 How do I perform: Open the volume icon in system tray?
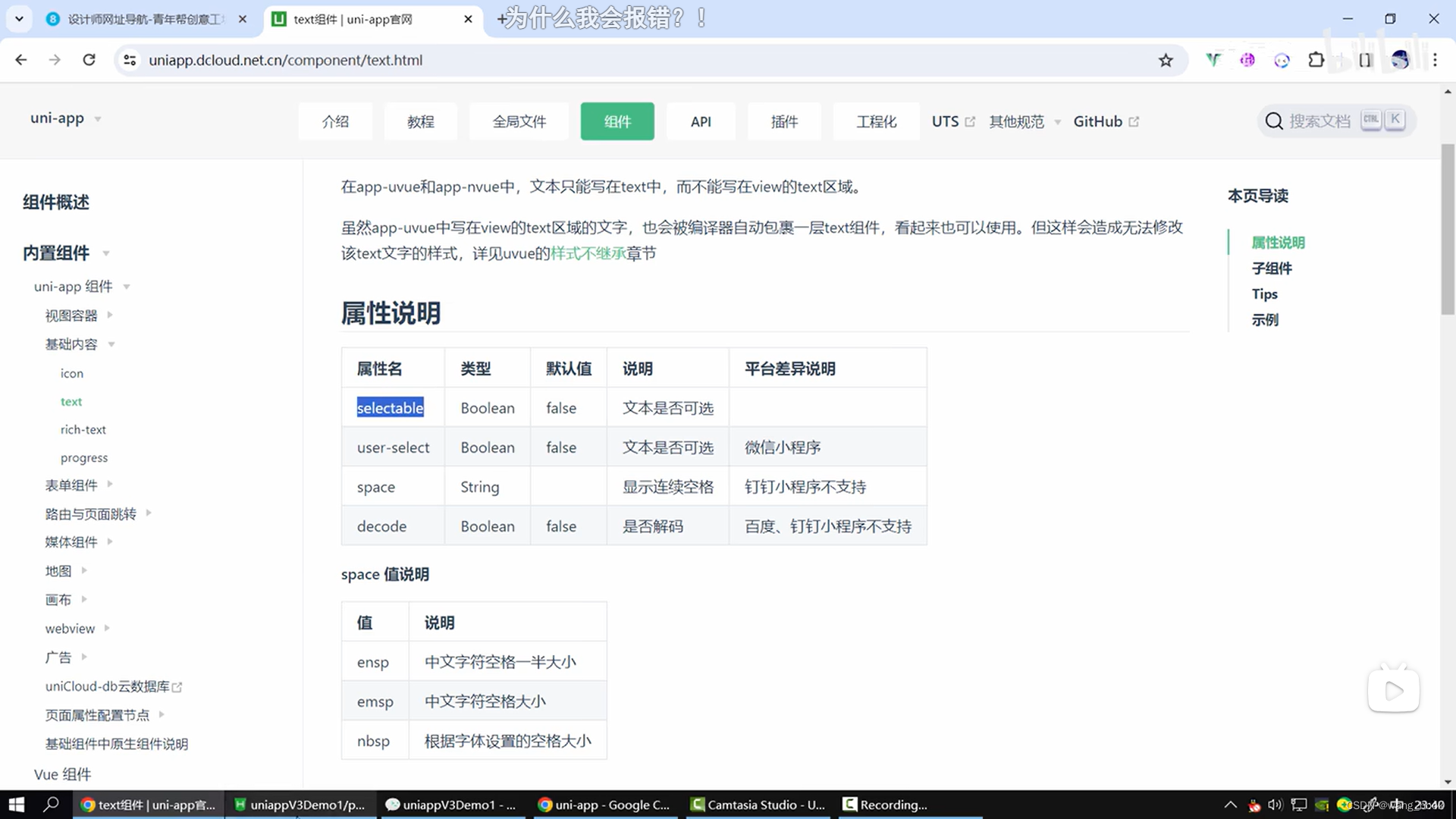(1275, 805)
